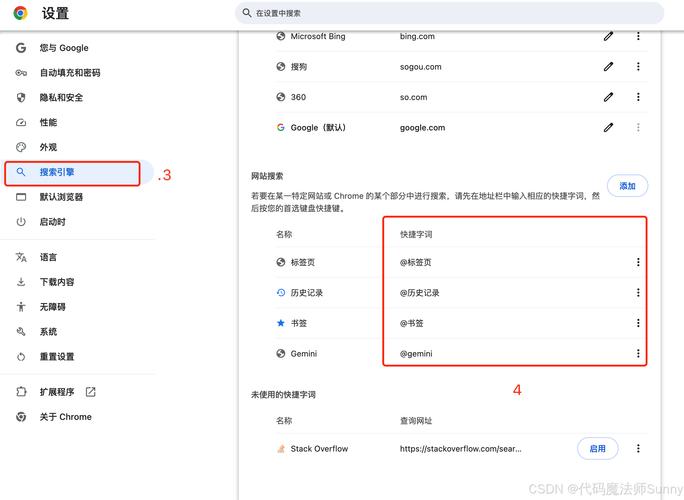Focus the settings search field

(449, 13)
